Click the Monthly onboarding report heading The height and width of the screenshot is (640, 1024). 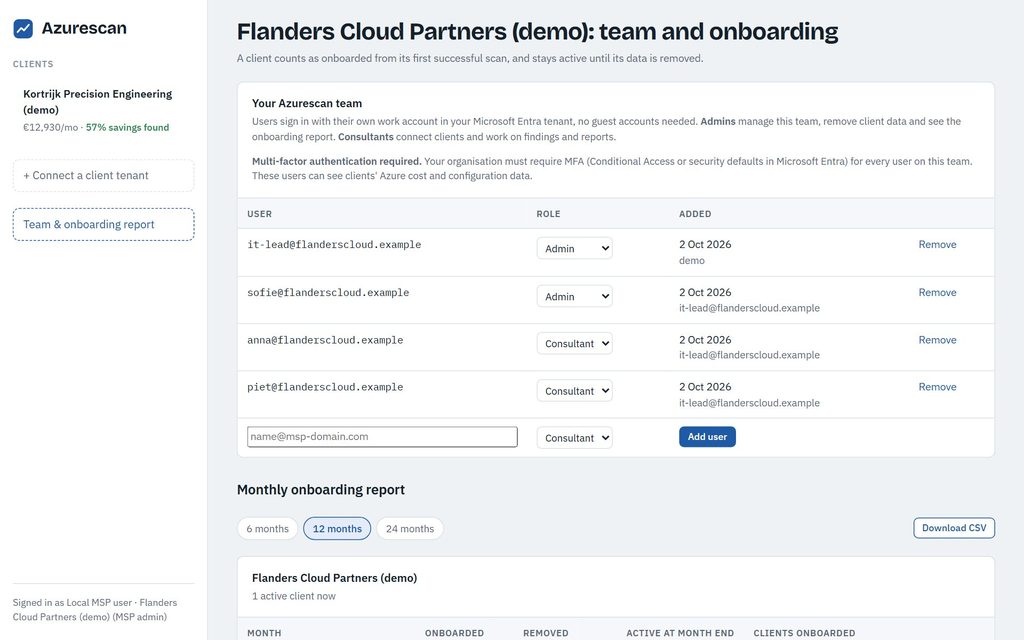[x=321, y=490]
